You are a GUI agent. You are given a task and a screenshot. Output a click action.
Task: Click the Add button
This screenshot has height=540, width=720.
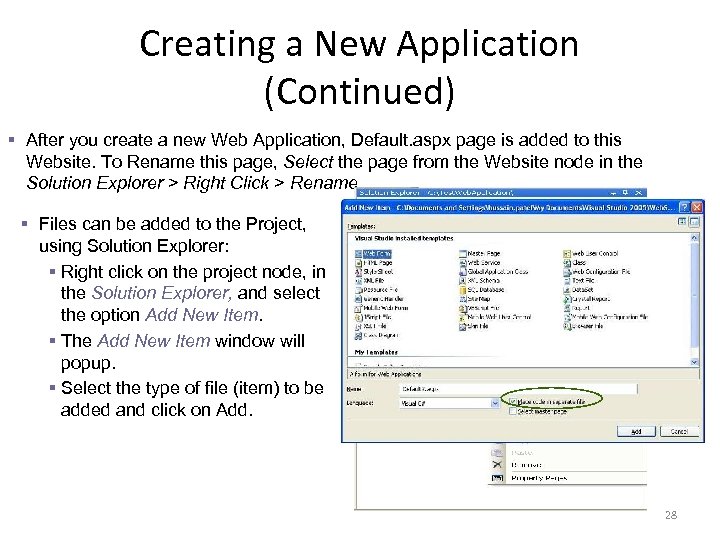(x=636, y=432)
